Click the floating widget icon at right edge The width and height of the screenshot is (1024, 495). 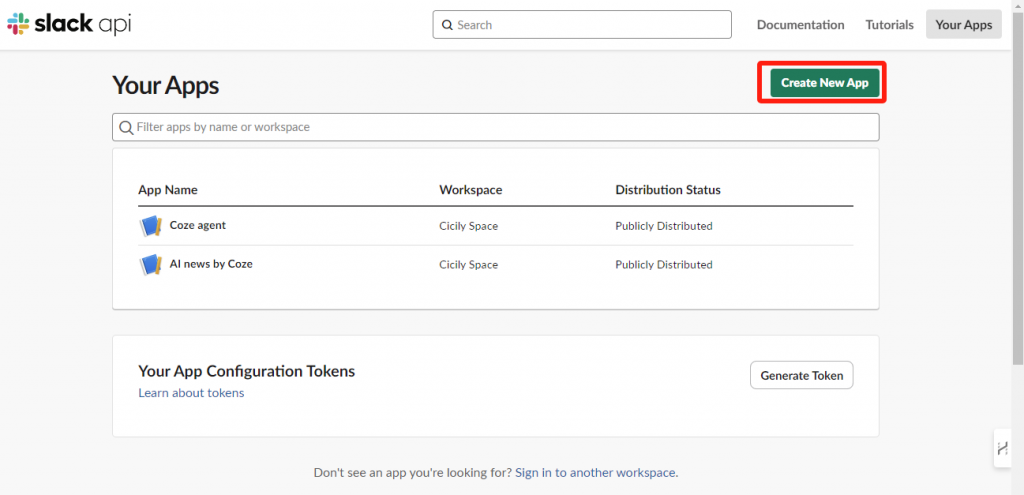pos(1002,449)
